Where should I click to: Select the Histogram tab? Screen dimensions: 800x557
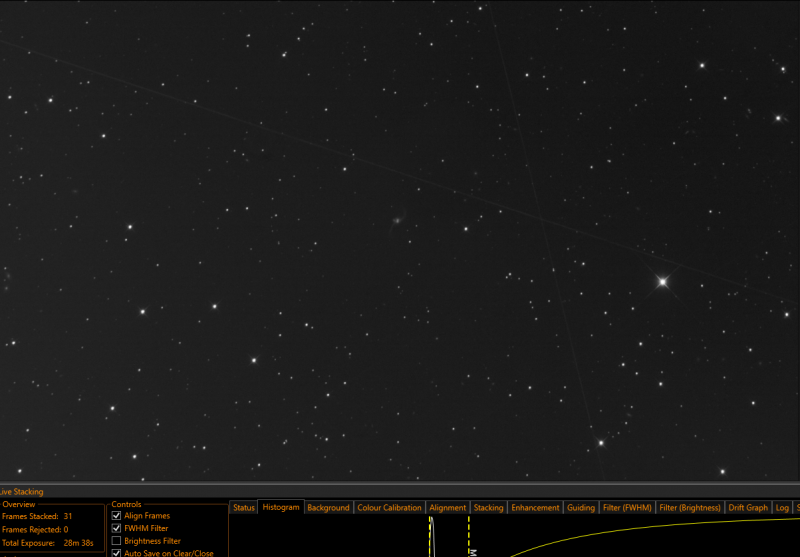pos(281,507)
